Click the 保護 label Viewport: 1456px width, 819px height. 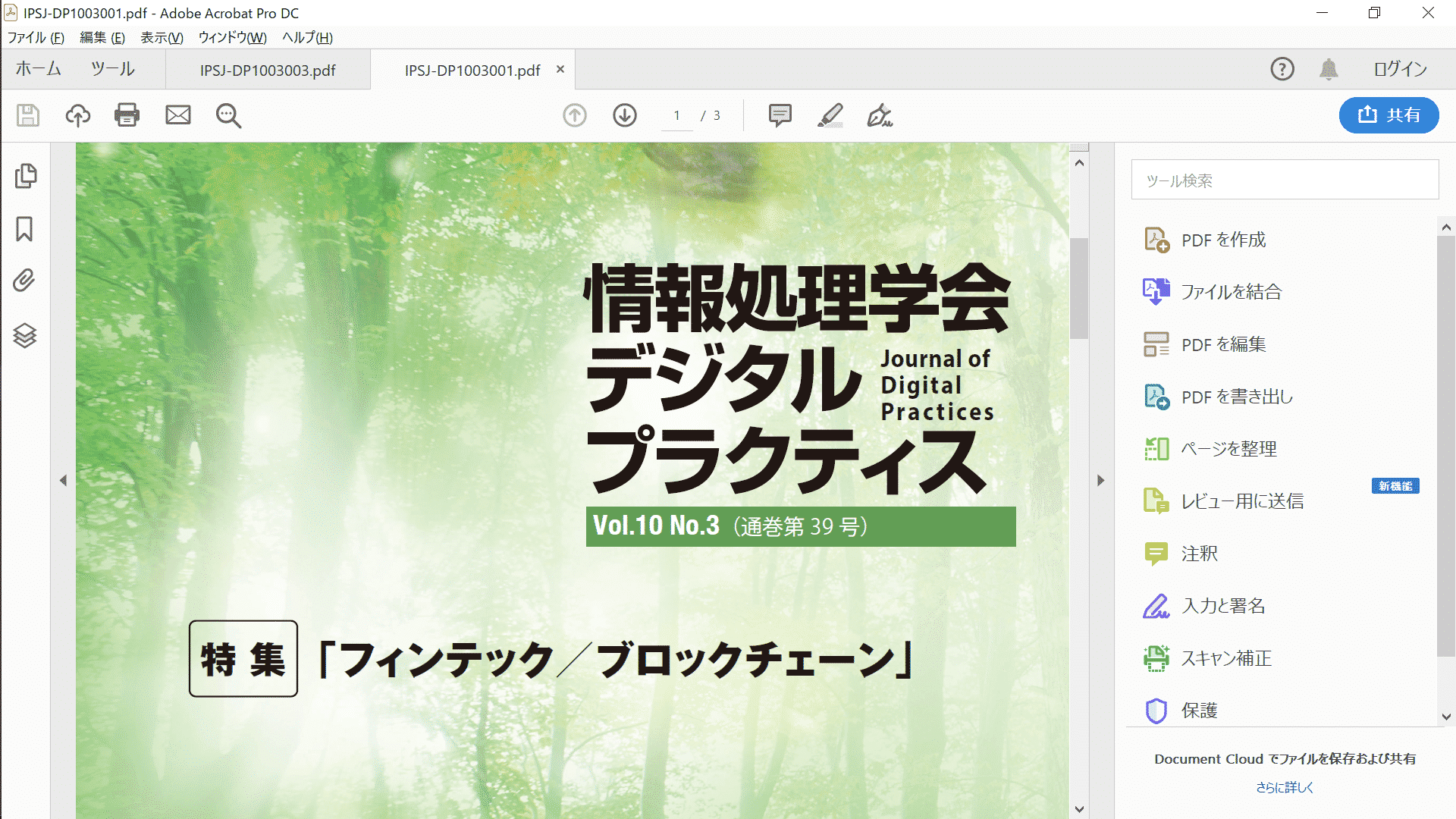[1200, 711]
